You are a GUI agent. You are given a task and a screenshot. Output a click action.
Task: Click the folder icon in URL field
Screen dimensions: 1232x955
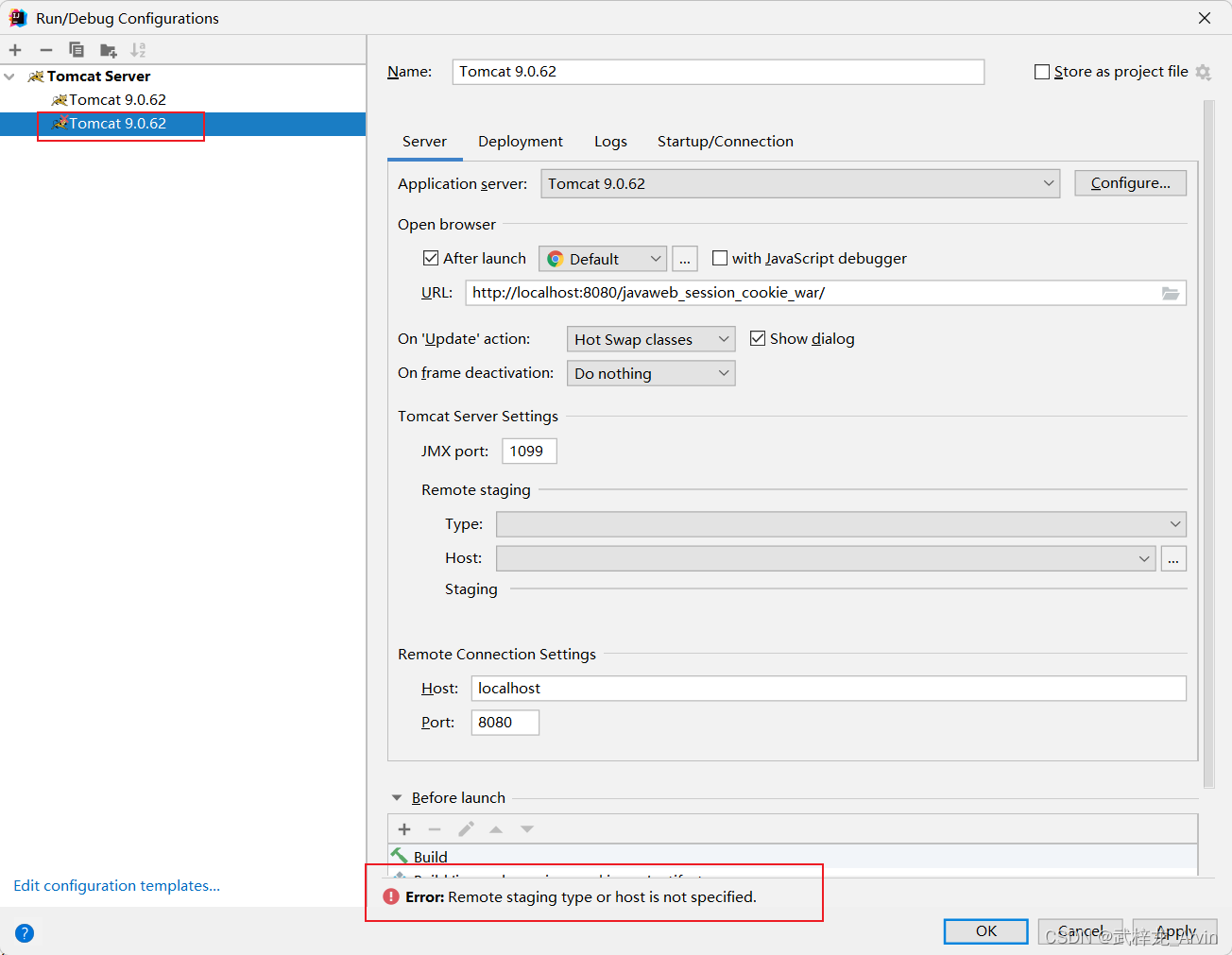[x=1171, y=294]
